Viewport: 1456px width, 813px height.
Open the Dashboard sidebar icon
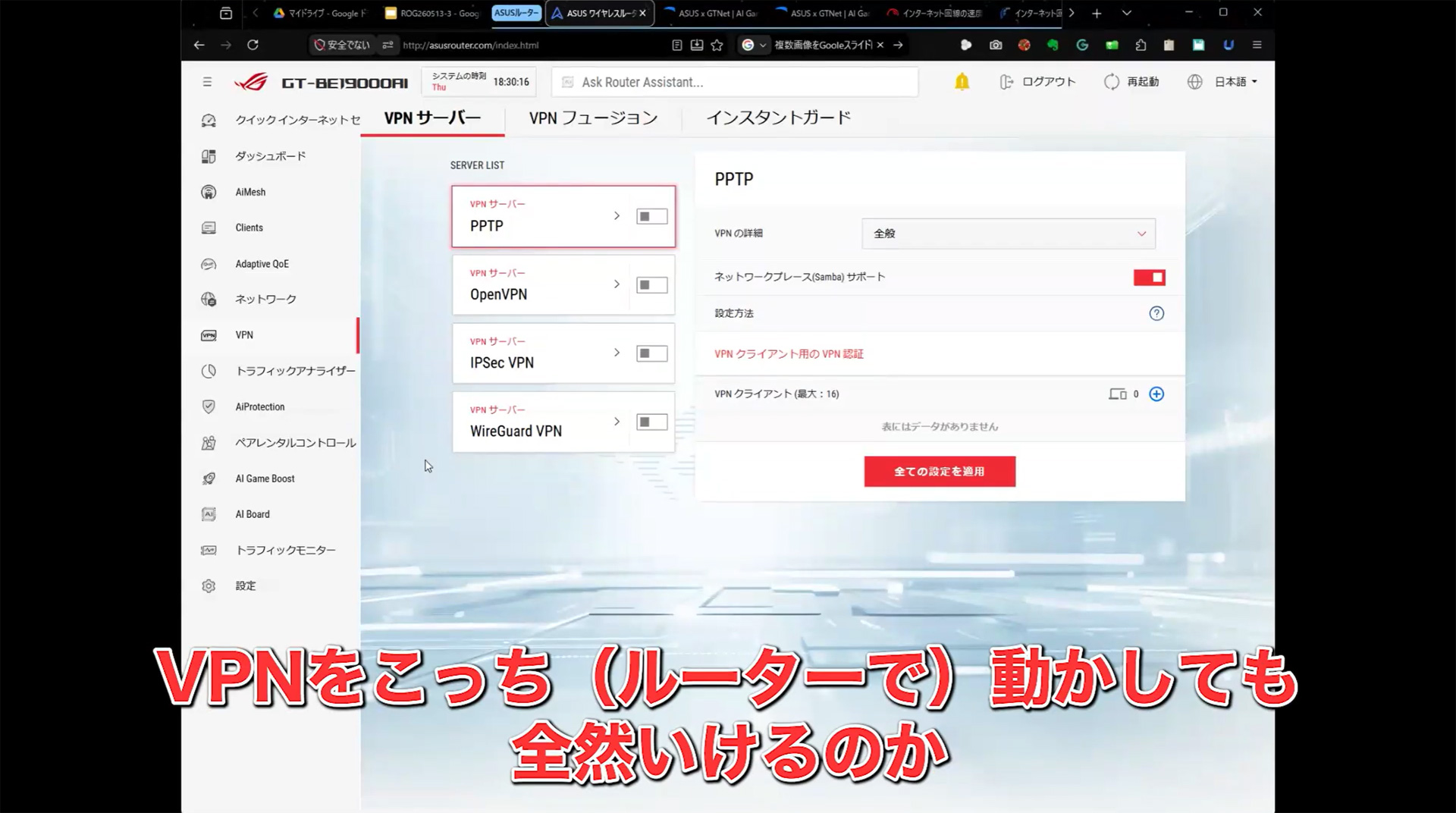click(x=209, y=156)
